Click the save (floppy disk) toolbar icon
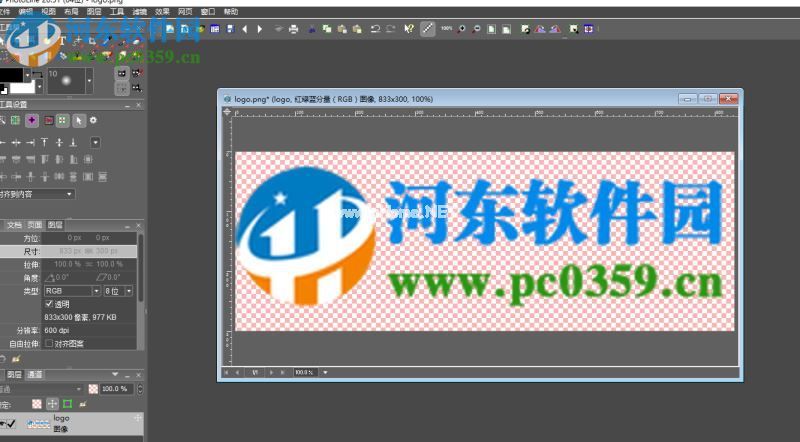 (231, 29)
